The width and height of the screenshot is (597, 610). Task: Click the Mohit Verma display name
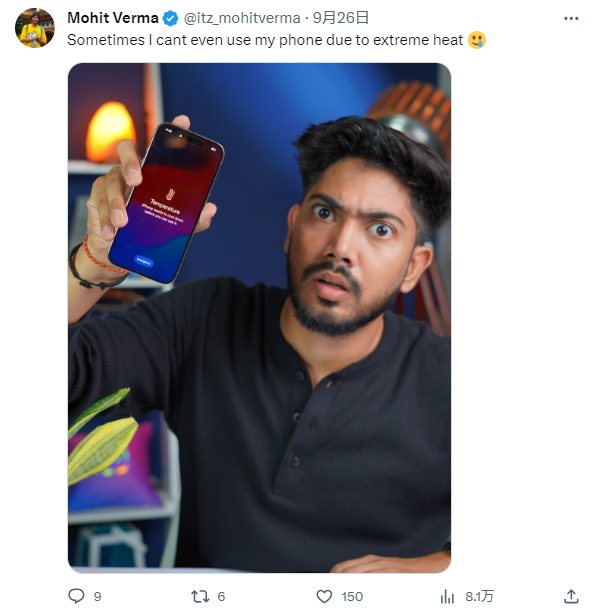pyautogui.click(x=113, y=18)
